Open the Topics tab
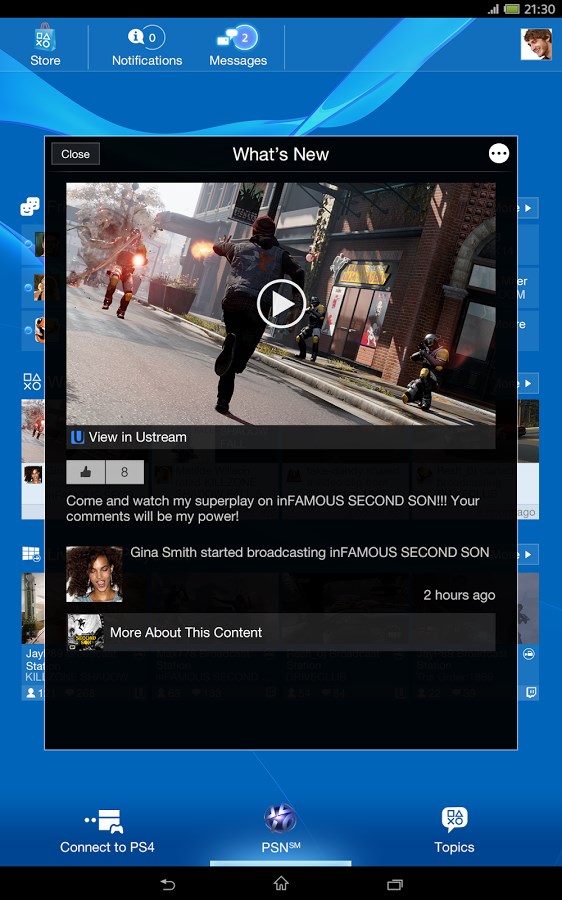The image size is (562, 900). [454, 831]
